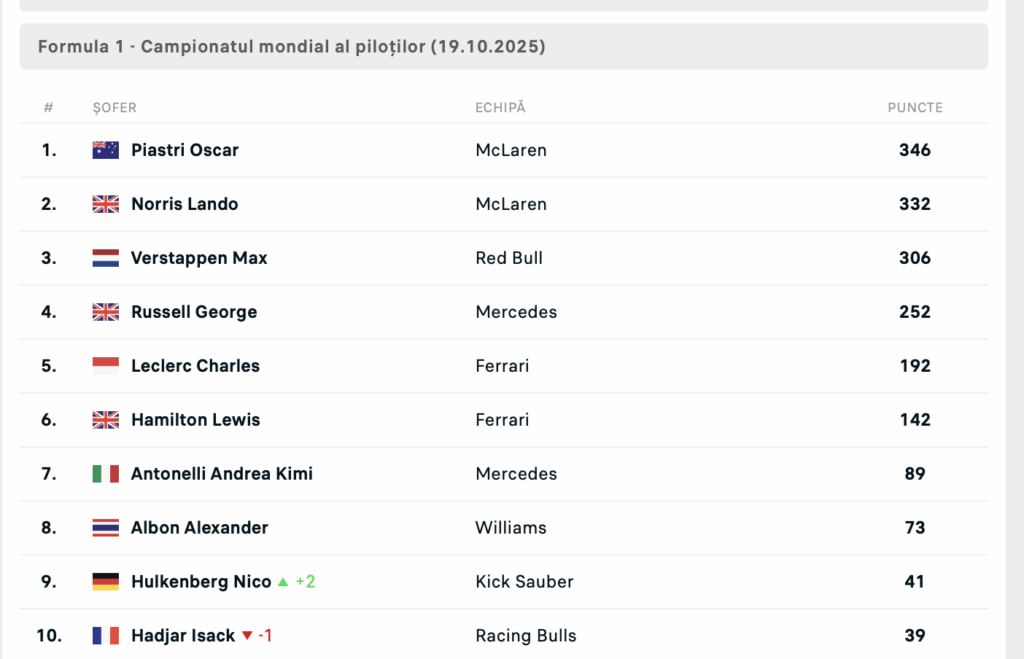1024x659 pixels.
Task: Click the Williams team name
Action: (x=511, y=528)
